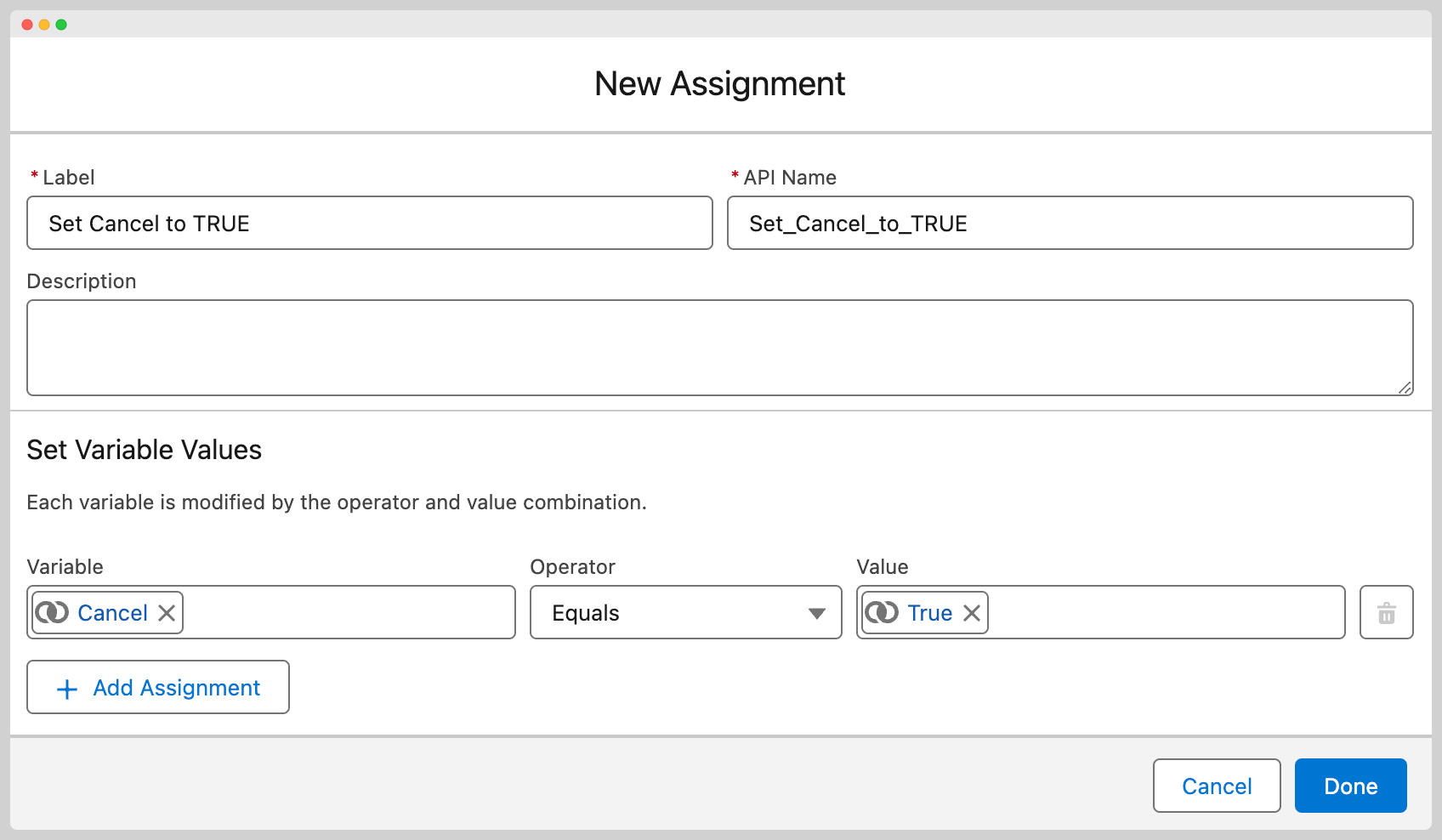The height and width of the screenshot is (840, 1442).
Task: Click the Description box resize handle
Action: pos(1405,388)
